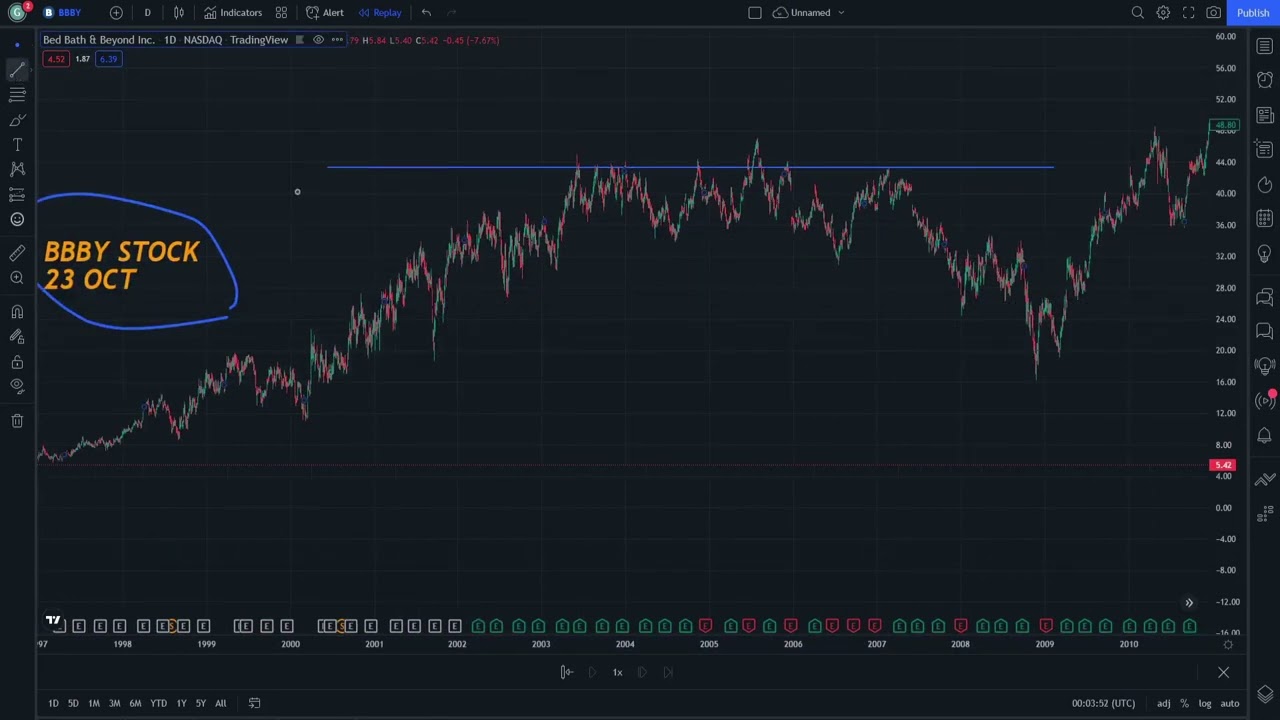This screenshot has width=1280, height=720.
Task: Create a new Alert
Action: 325,13
